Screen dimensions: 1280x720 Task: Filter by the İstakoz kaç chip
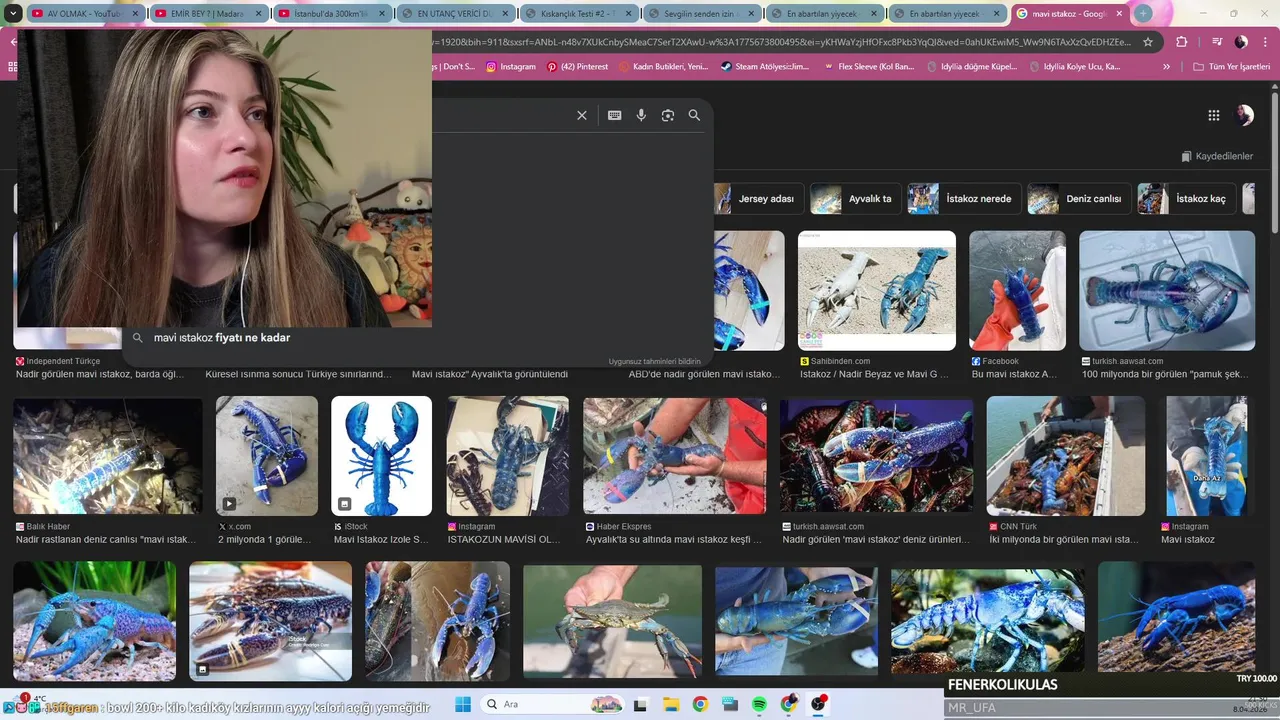(x=1187, y=198)
